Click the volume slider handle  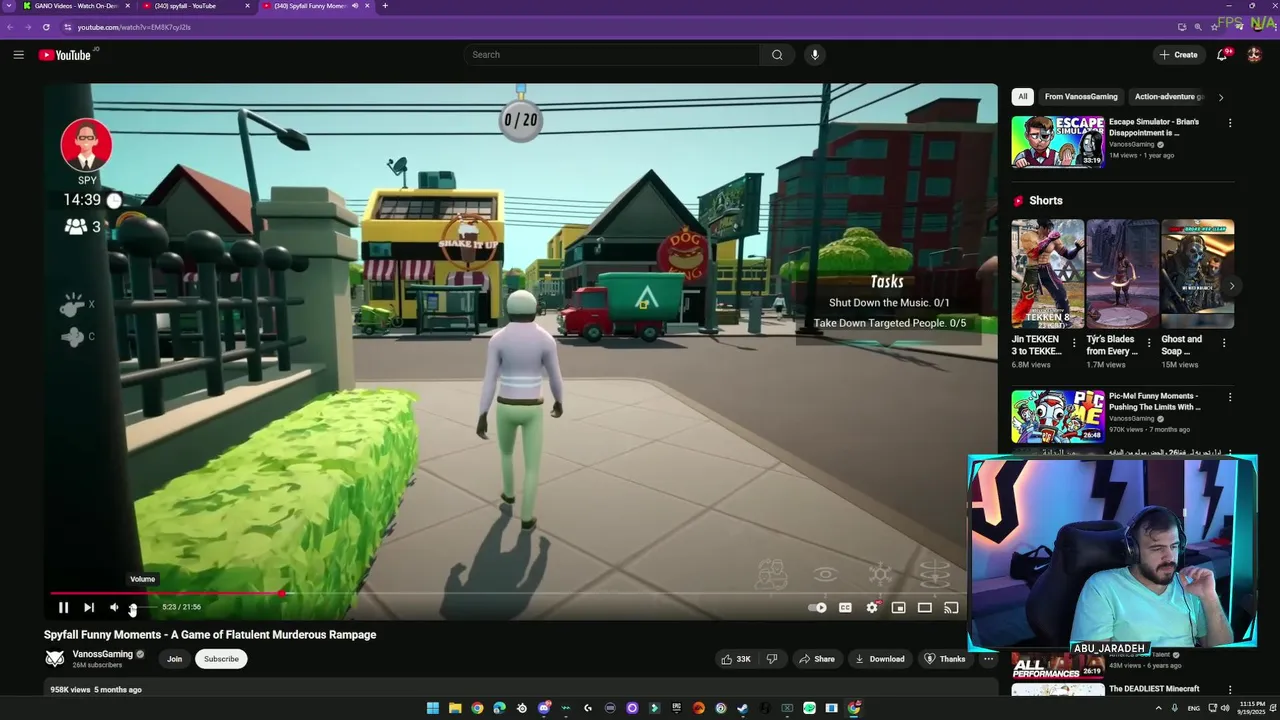pyautogui.click(x=132, y=608)
